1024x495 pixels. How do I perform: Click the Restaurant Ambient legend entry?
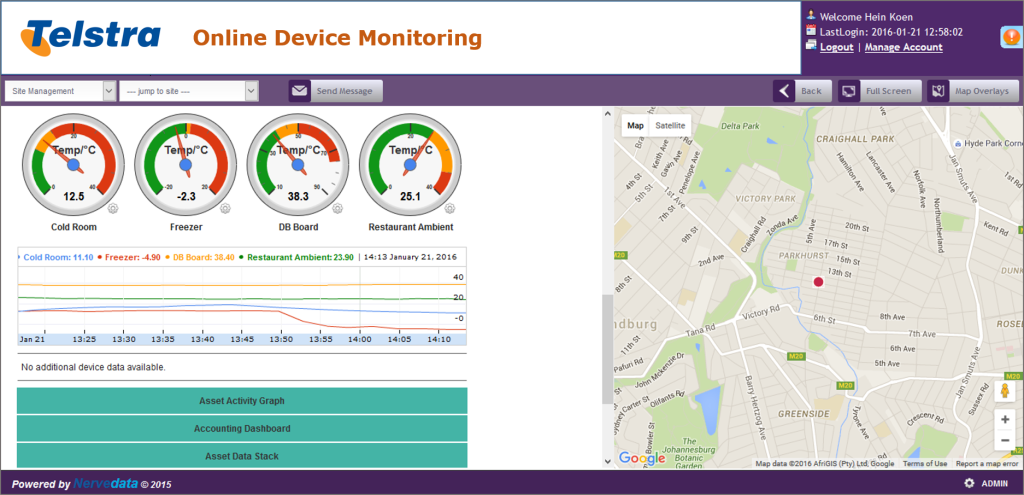(x=298, y=257)
